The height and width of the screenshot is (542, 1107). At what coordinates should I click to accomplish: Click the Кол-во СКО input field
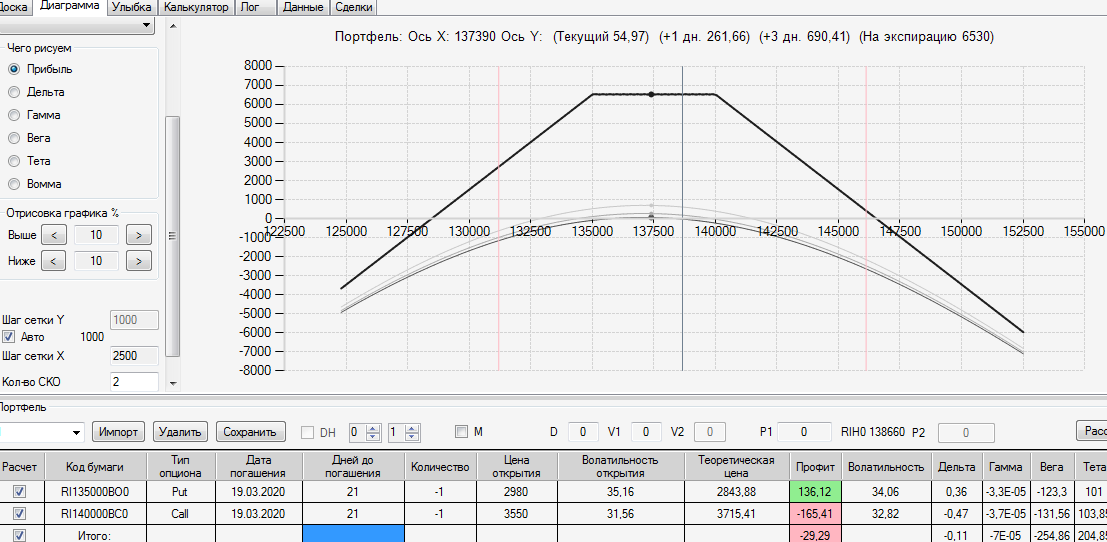pyautogui.click(x=134, y=383)
